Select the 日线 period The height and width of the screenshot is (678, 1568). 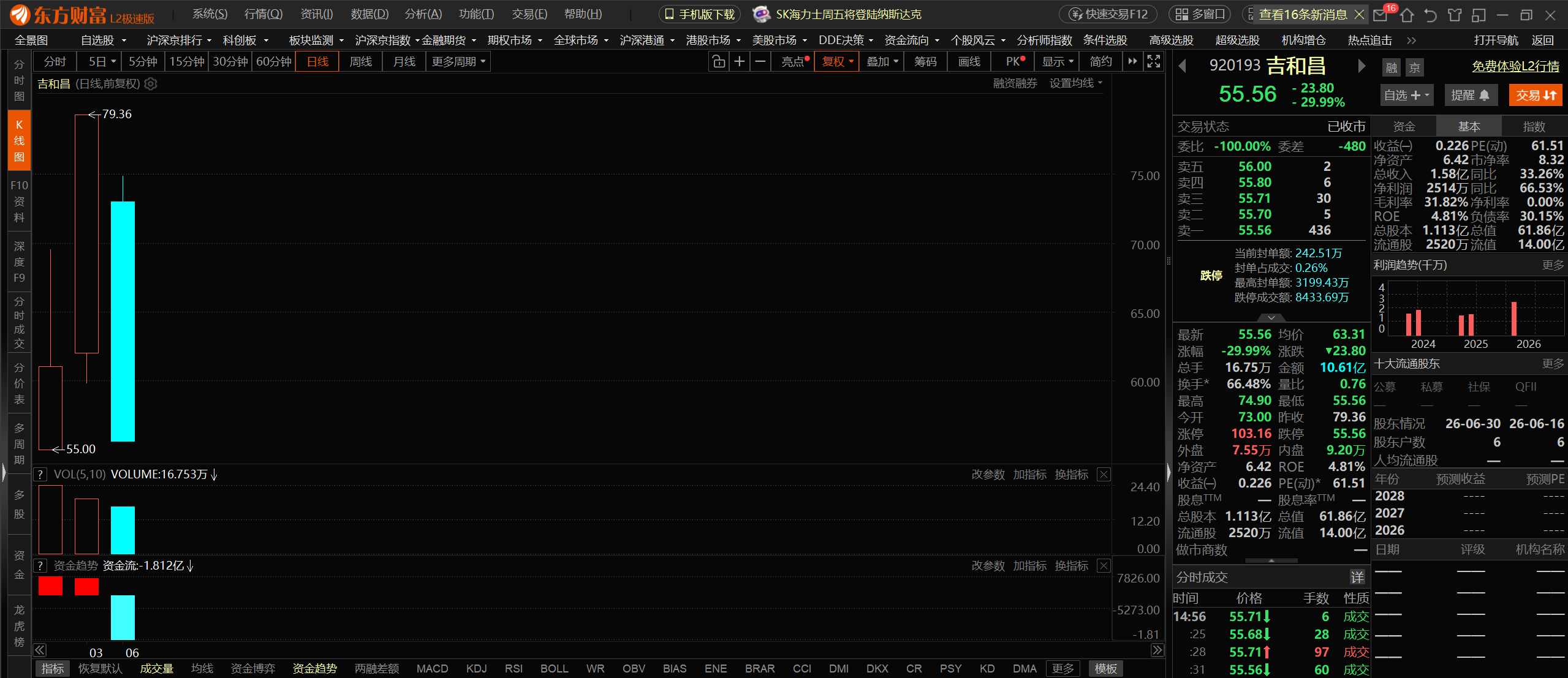(317, 62)
